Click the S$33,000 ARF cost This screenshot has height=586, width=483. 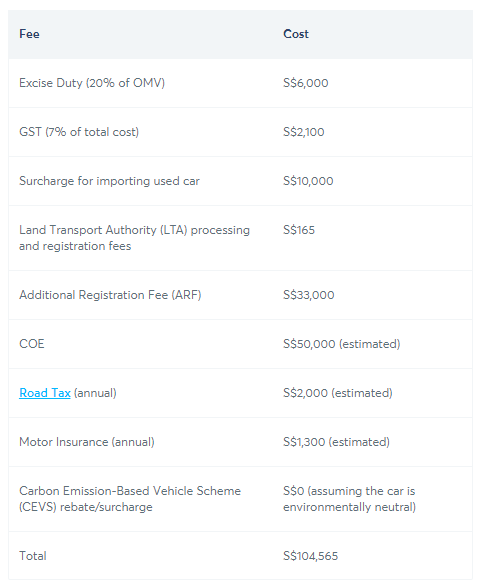[308, 295]
